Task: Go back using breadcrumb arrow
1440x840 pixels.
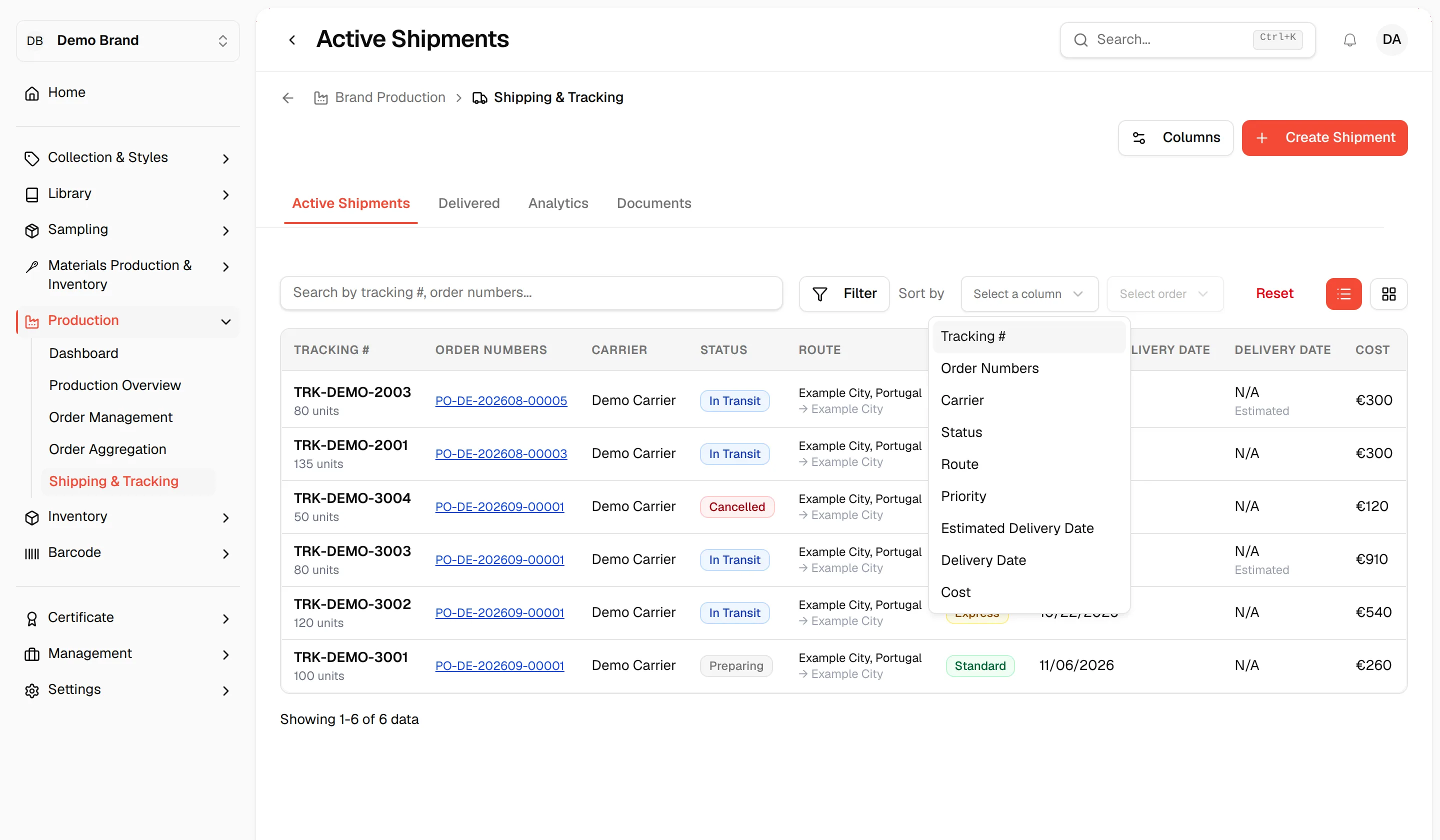Action: [x=287, y=97]
